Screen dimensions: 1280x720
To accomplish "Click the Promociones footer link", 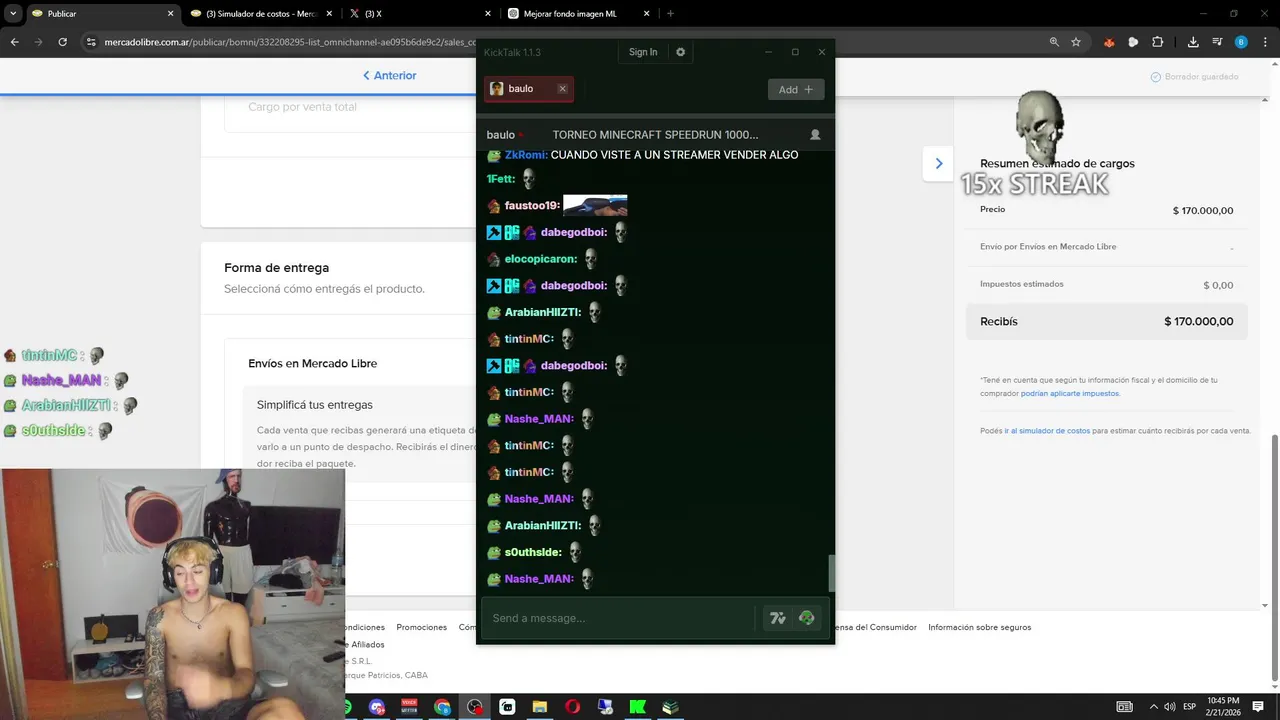I will point(422,628).
